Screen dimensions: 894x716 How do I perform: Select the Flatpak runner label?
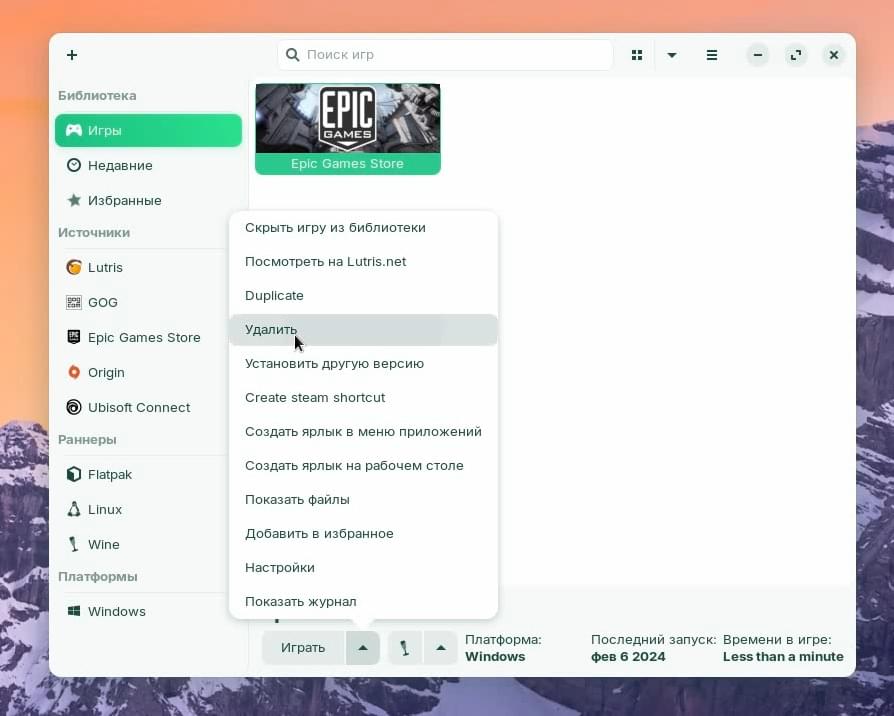pos(110,474)
